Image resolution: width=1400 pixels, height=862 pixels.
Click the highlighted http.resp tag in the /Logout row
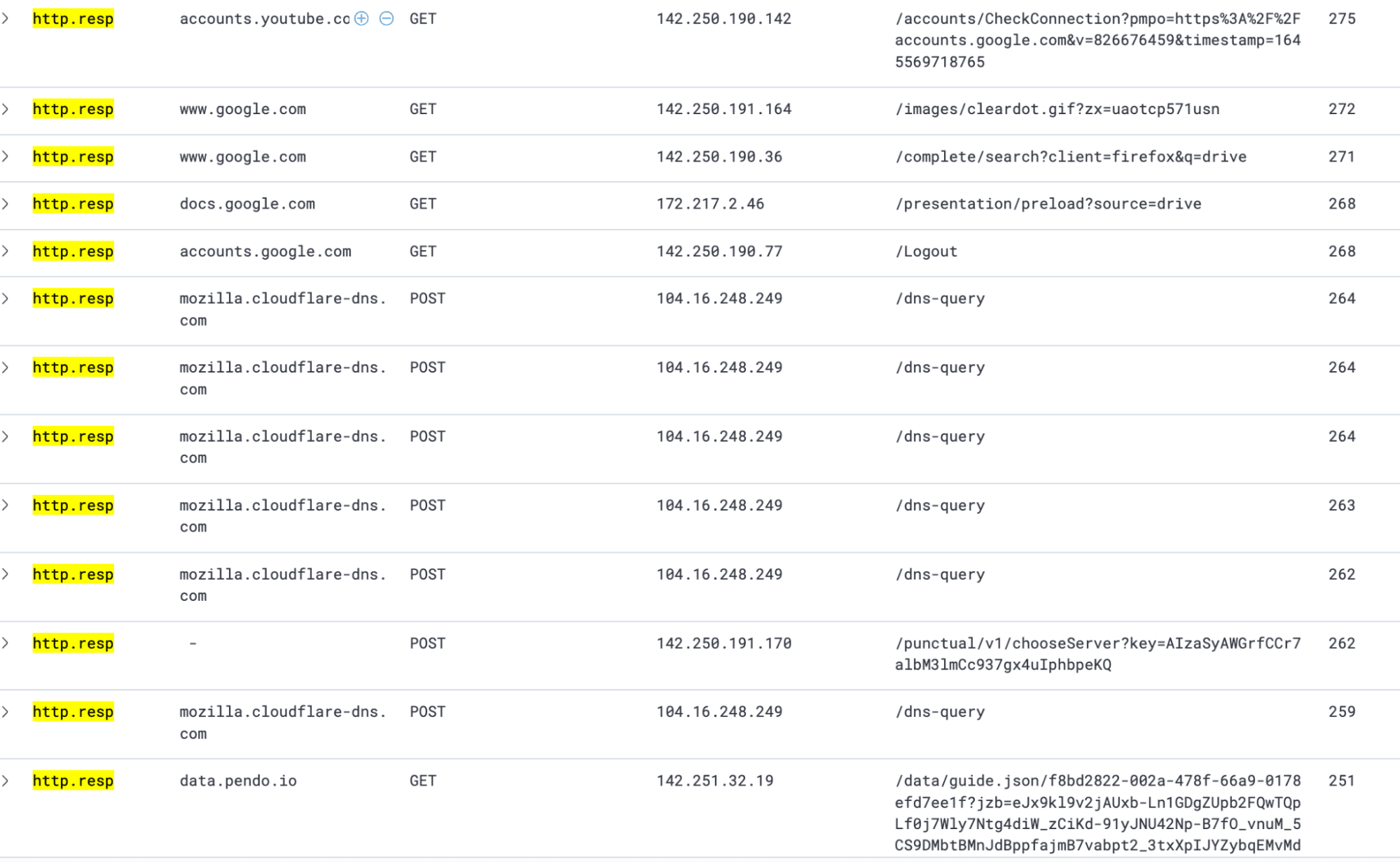tap(73, 251)
